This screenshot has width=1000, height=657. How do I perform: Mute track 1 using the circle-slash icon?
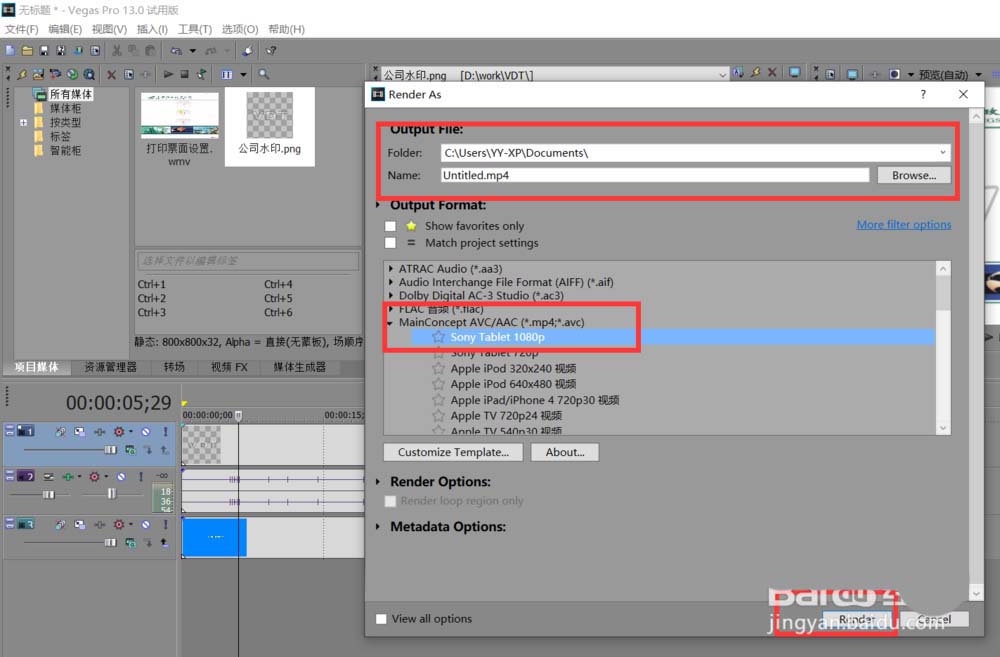click(x=145, y=431)
